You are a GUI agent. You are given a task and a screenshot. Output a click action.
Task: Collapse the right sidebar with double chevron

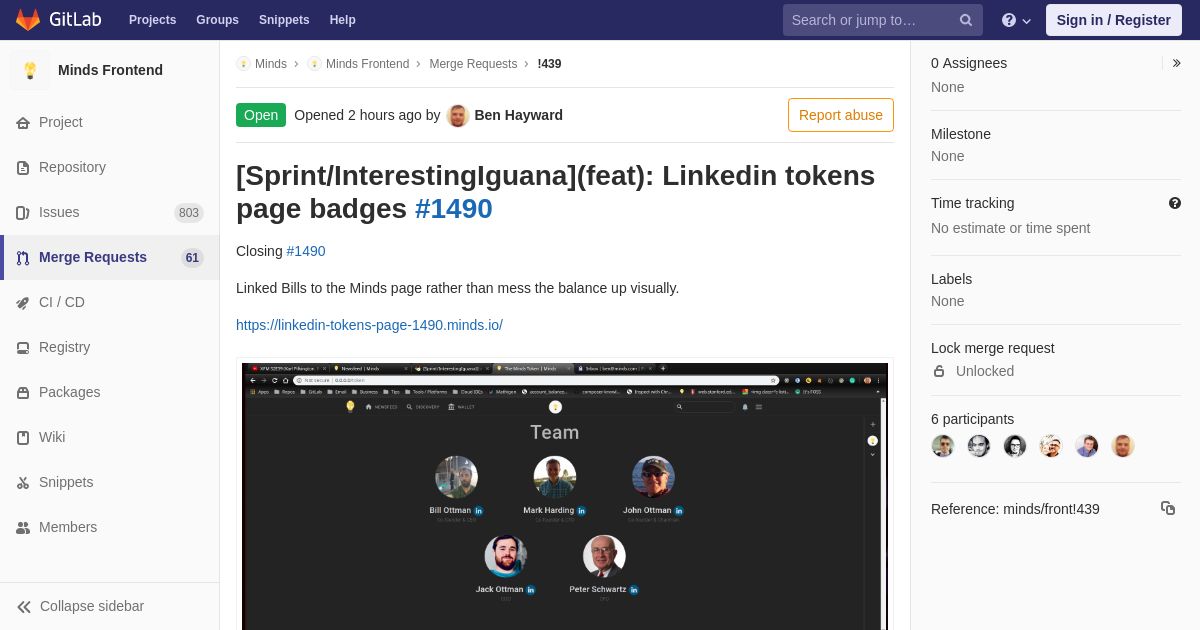1176,63
